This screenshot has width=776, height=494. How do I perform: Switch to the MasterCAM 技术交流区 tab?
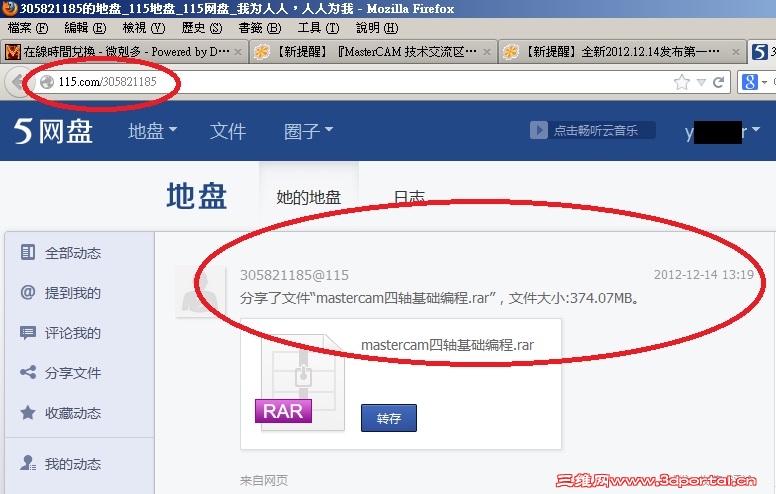click(373, 51)
